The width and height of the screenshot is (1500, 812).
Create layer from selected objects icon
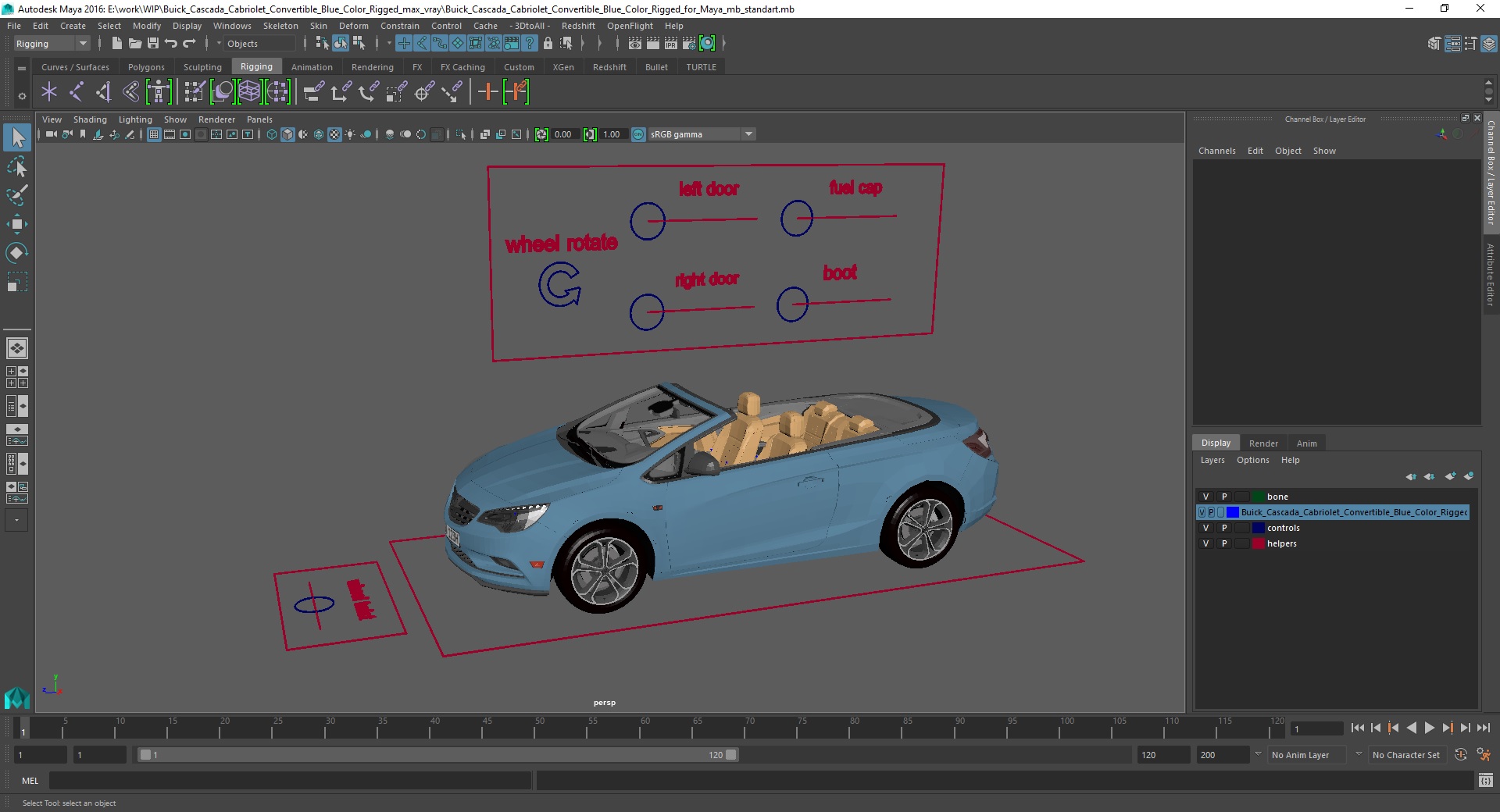(x=1469, y=476)
